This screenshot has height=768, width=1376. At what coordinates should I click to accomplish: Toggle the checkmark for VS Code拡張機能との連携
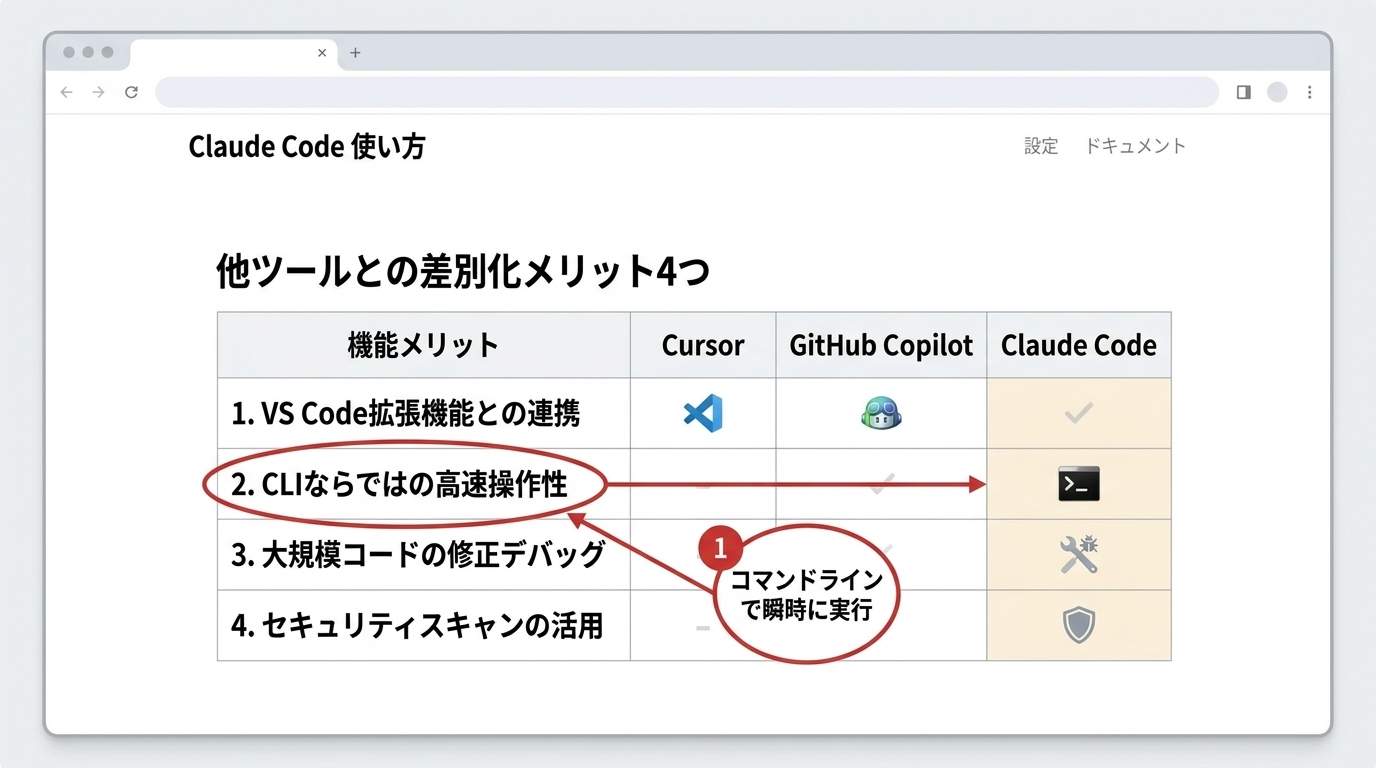tap(1079, 413)
